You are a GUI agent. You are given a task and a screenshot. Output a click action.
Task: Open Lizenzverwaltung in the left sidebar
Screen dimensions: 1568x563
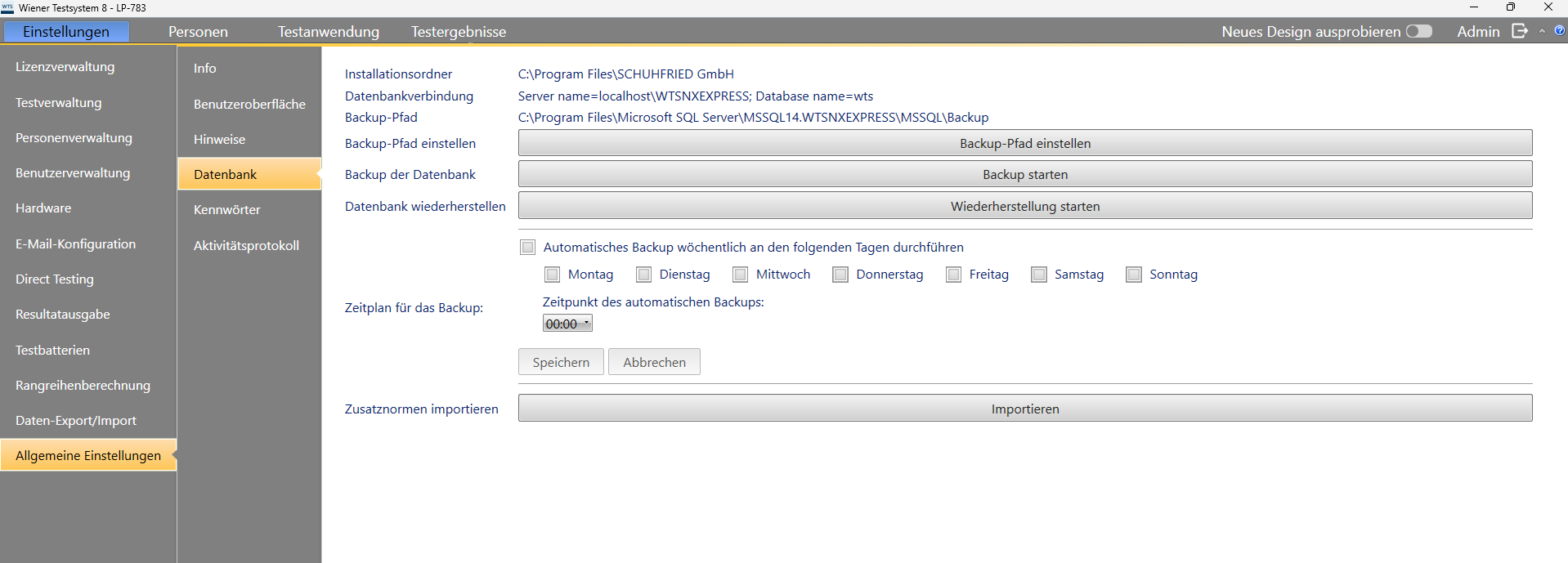[x=65, y=67]
